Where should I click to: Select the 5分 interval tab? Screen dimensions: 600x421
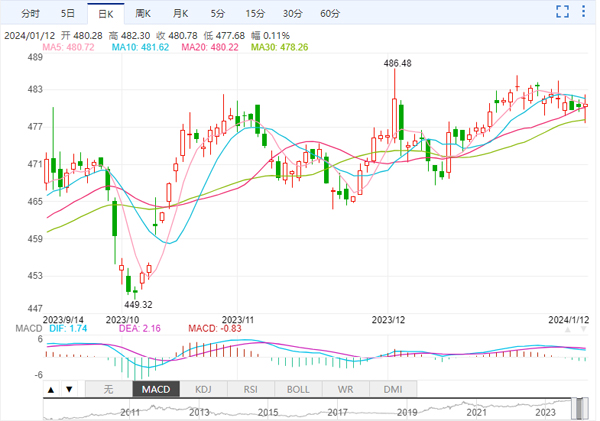(217, 14)
